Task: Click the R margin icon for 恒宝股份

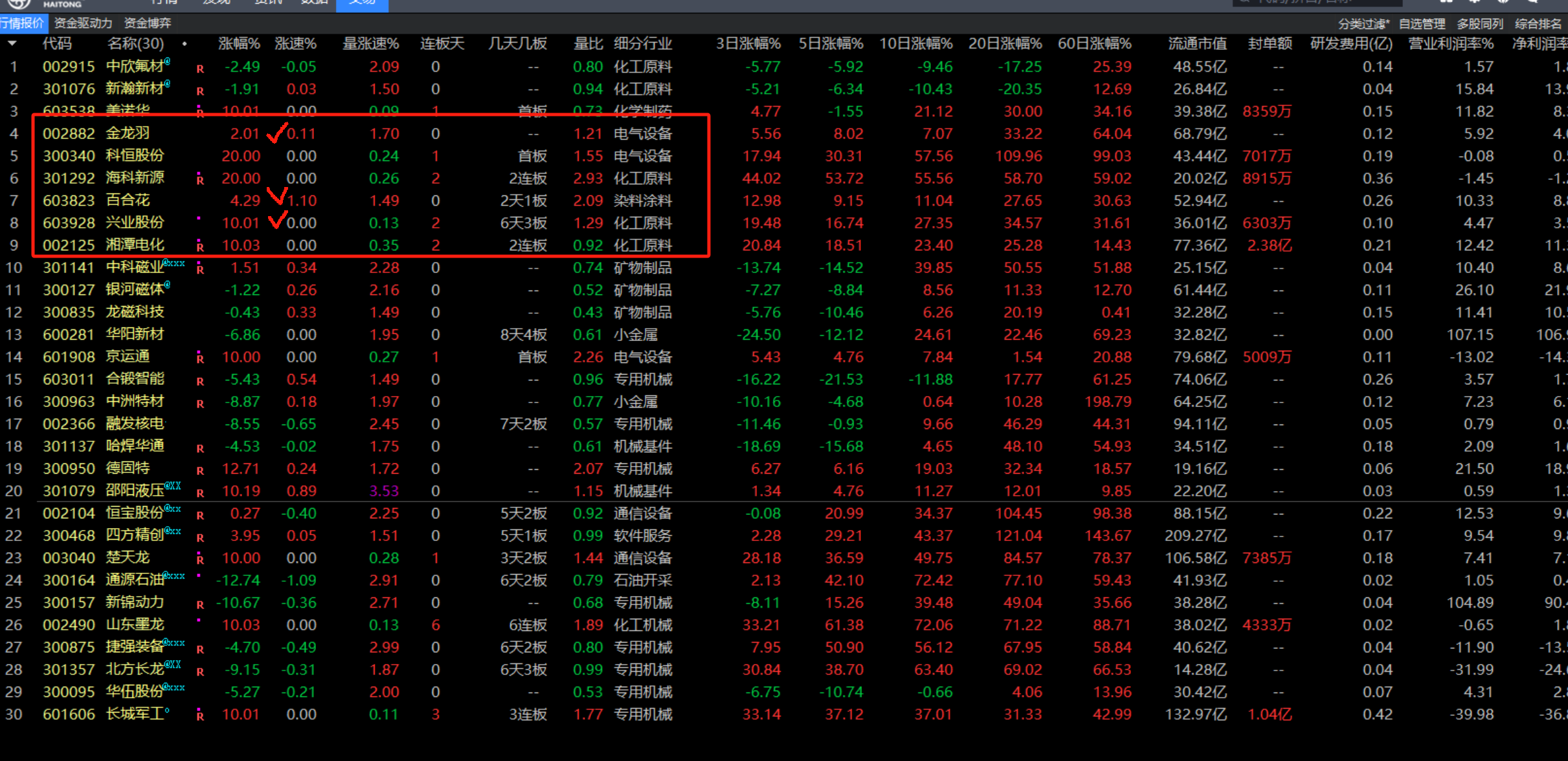Action: 200,516
